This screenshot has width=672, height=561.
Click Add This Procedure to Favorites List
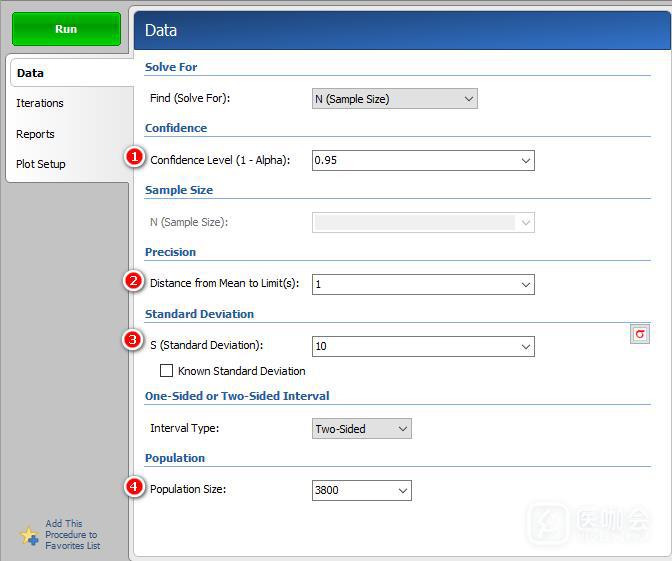72,535
